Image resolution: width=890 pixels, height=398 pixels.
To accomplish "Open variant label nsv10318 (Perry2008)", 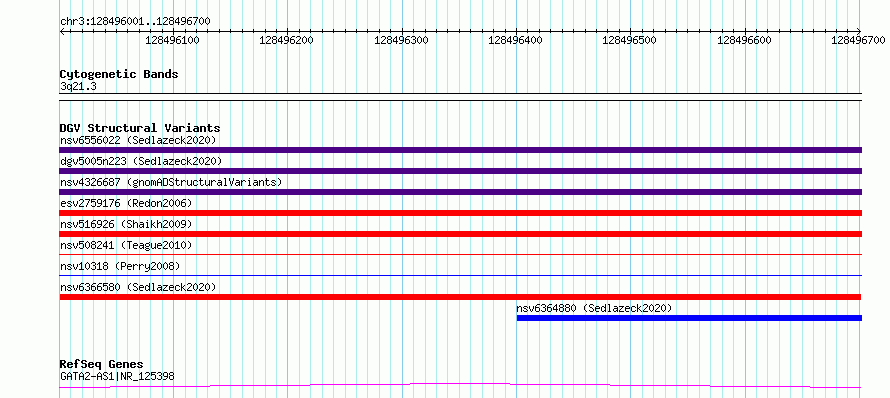I will click(120, 266).
